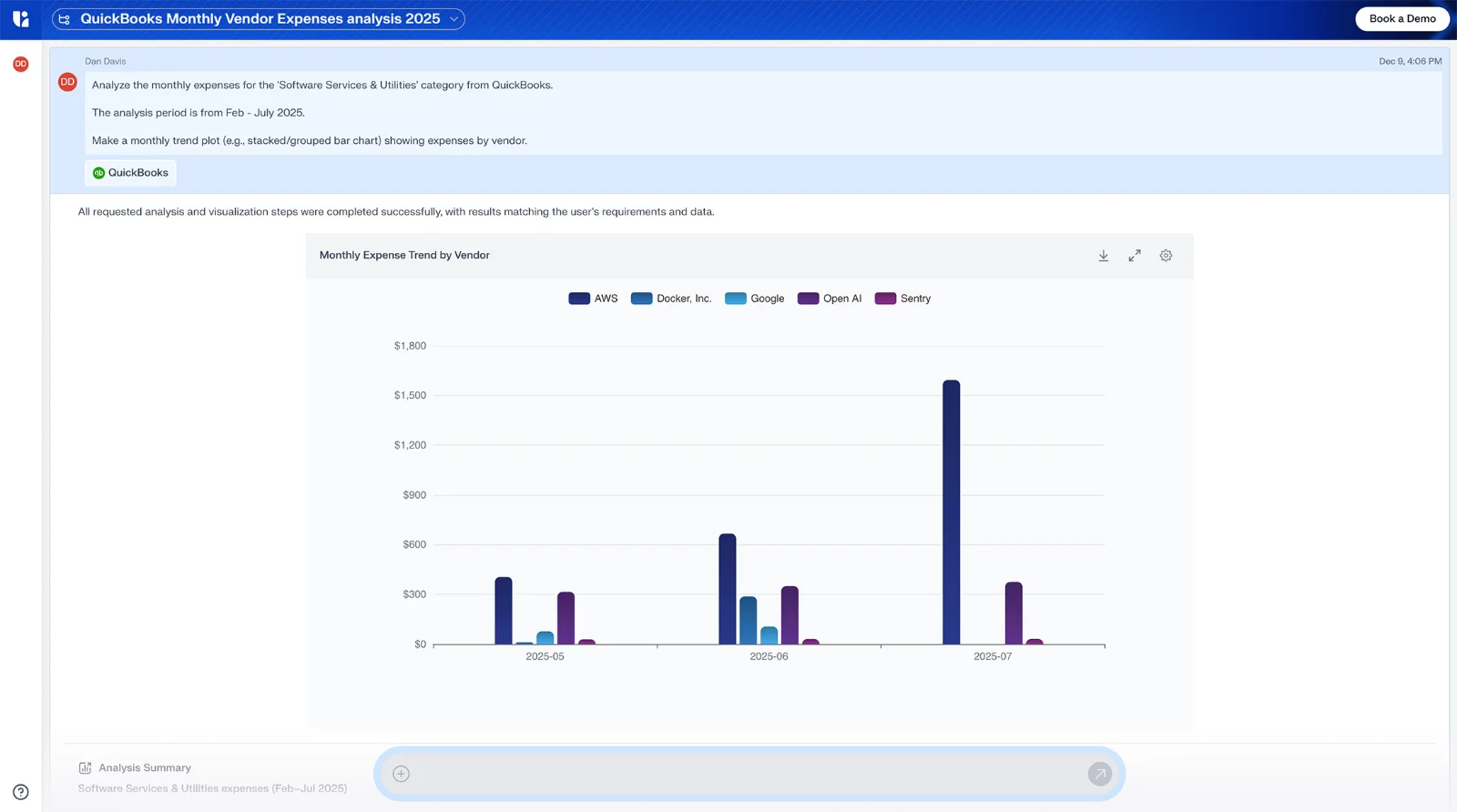The width and height of the screenshot is (1457, 812).
Task: Toggle the Sentry legend series
Action: pyautogui.click(x=902, y=299)
